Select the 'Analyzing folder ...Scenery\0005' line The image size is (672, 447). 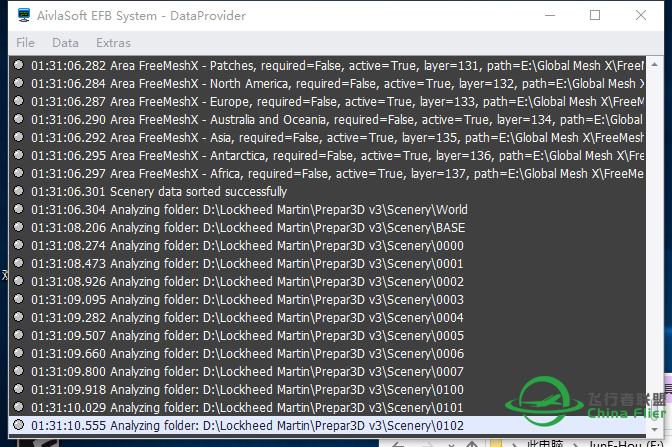327,336
